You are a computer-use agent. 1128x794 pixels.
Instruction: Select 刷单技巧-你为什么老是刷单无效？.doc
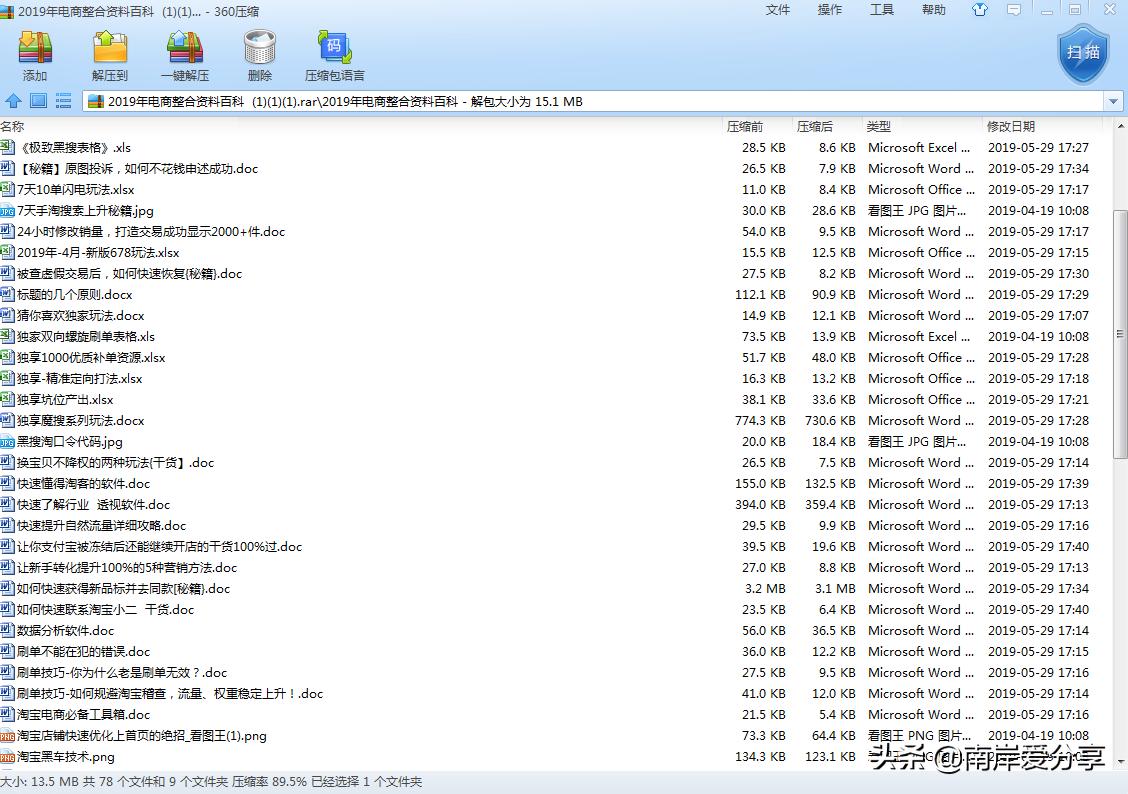point(122,672)
